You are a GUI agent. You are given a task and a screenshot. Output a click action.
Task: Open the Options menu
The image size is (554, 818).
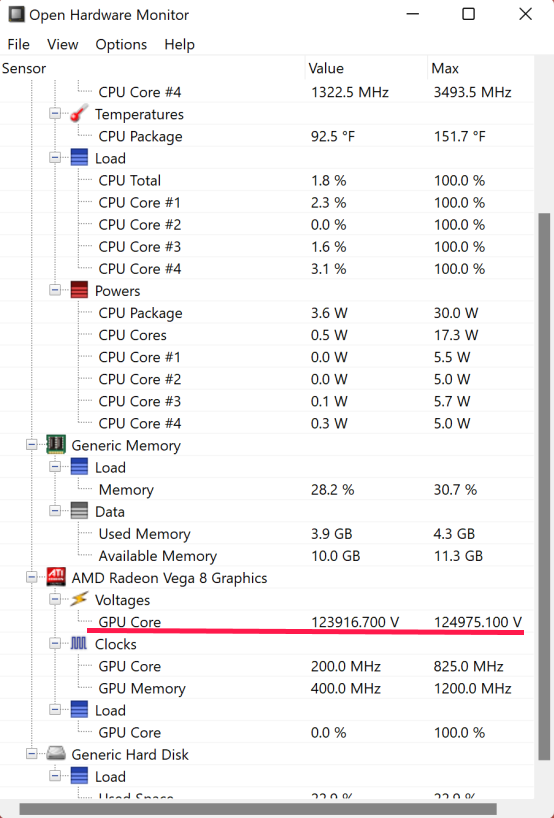pyautogui.click(x=121, y=44)
